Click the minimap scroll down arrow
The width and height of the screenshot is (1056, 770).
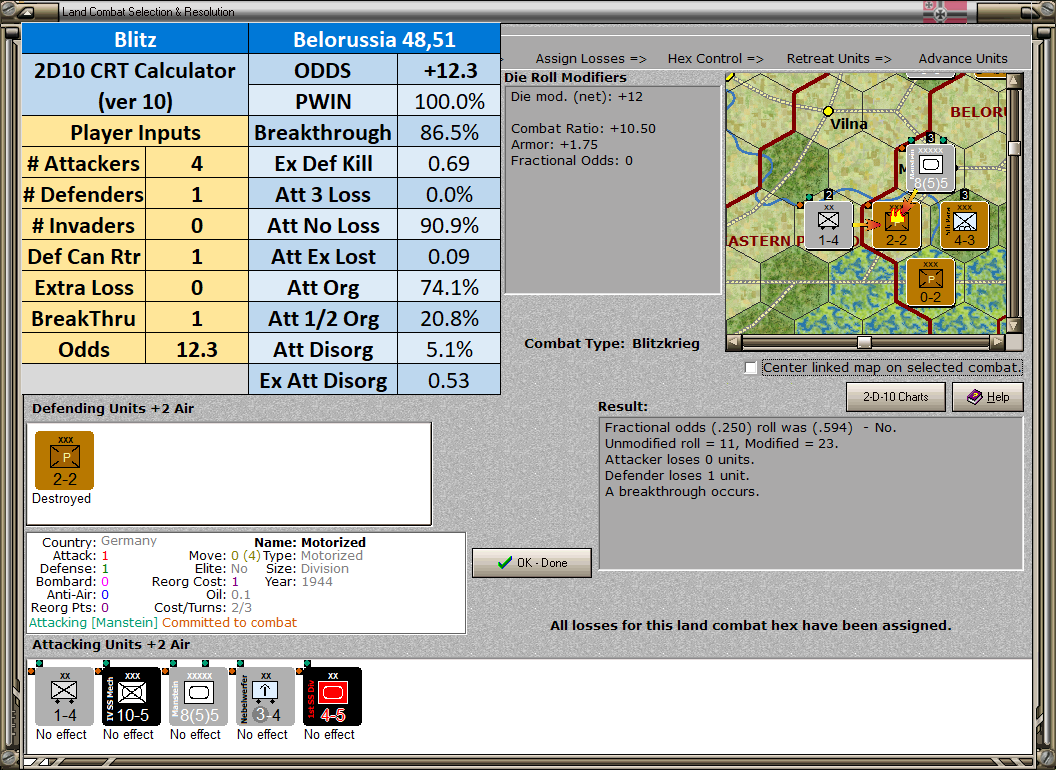[1015, 325]
